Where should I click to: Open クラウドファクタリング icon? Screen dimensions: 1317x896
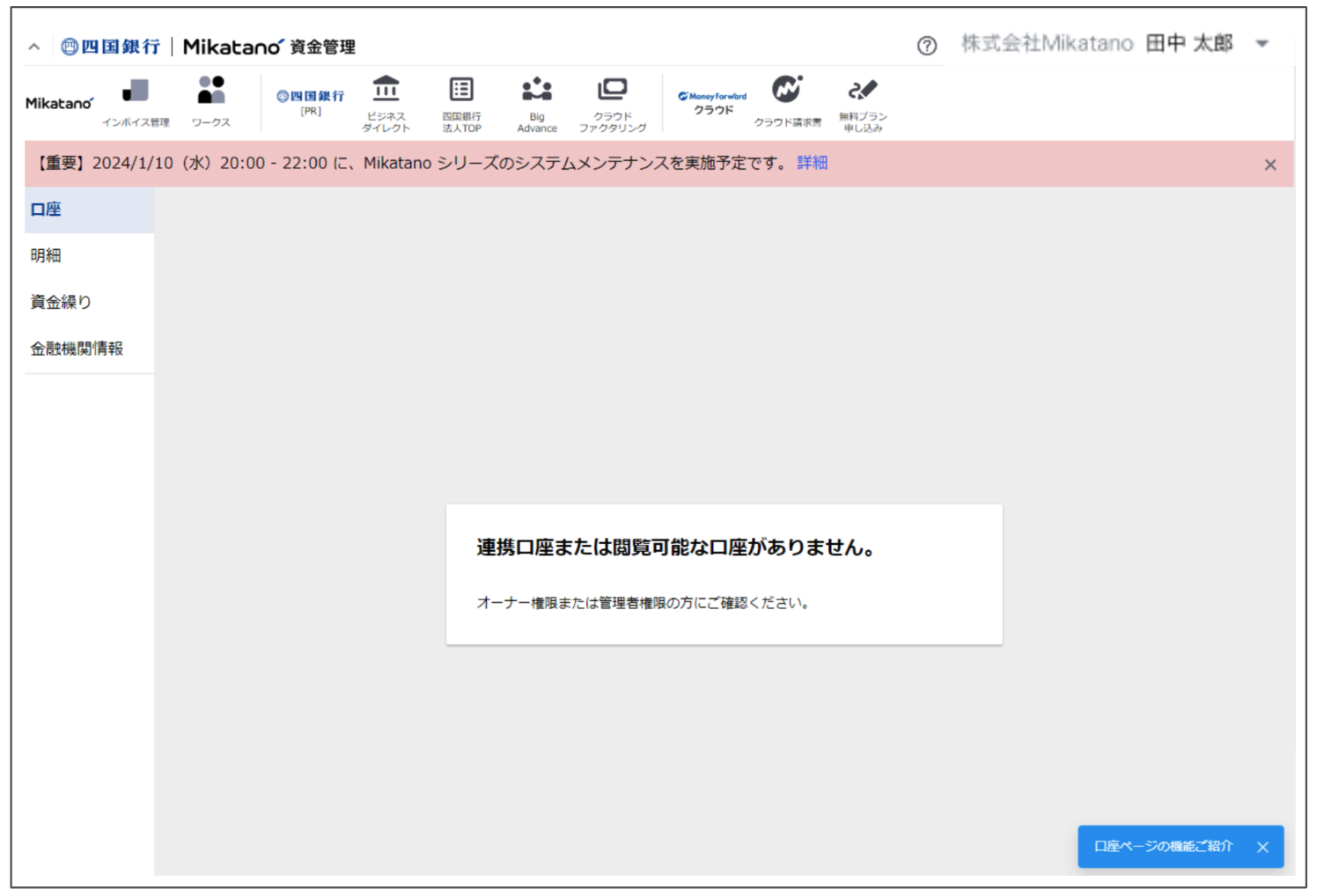613,104
